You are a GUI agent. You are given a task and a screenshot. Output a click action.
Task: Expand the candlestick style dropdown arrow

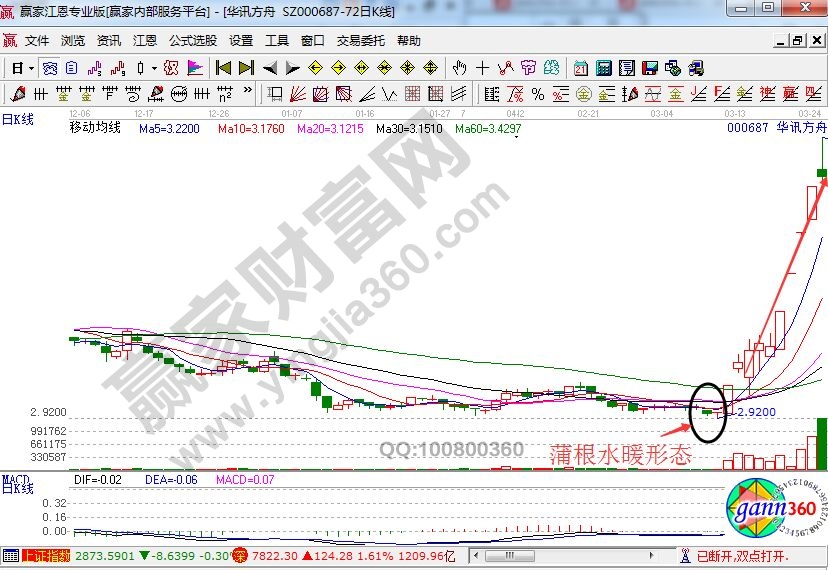[152, 68]
